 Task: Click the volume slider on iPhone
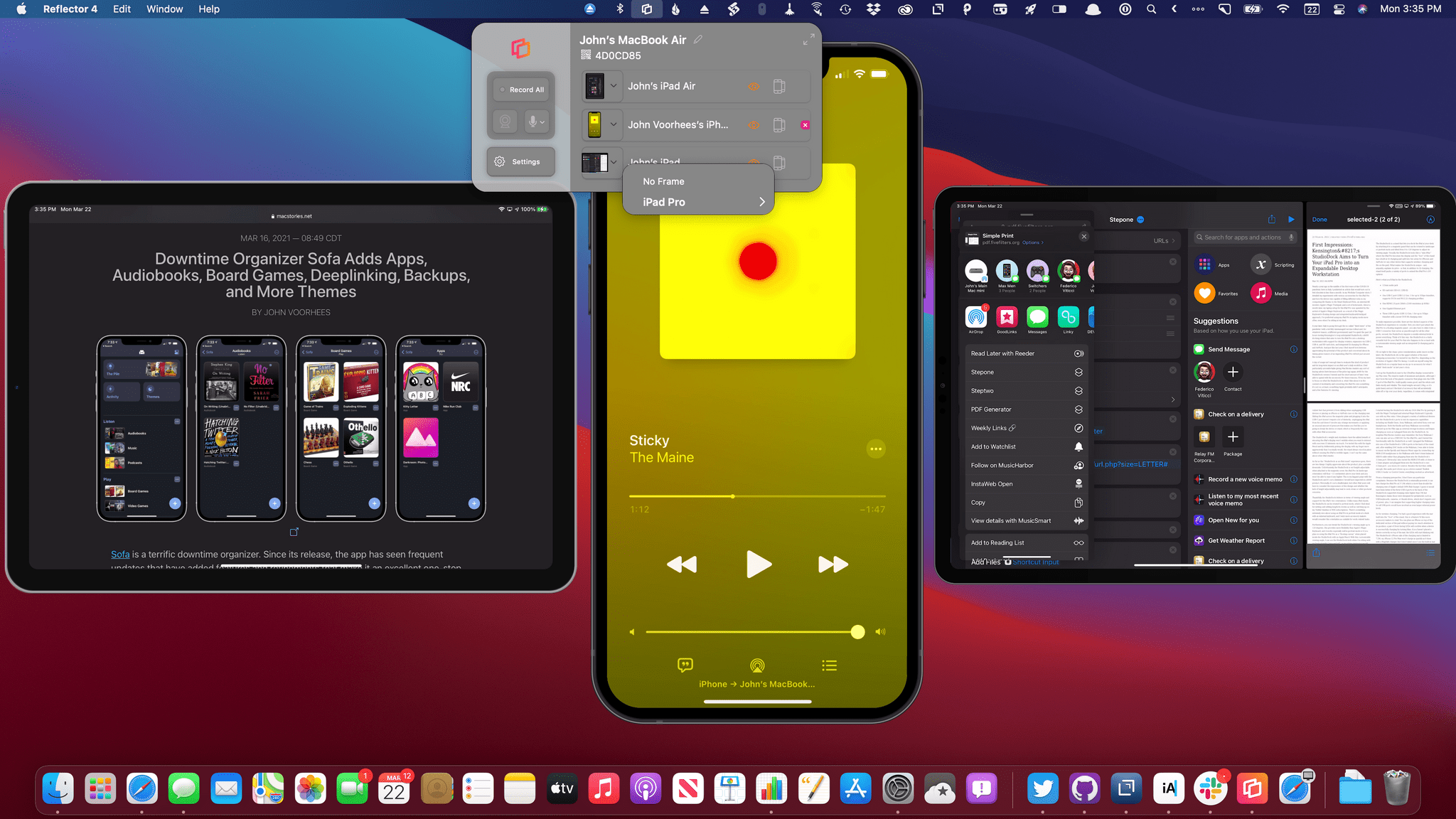click(755, 631)
